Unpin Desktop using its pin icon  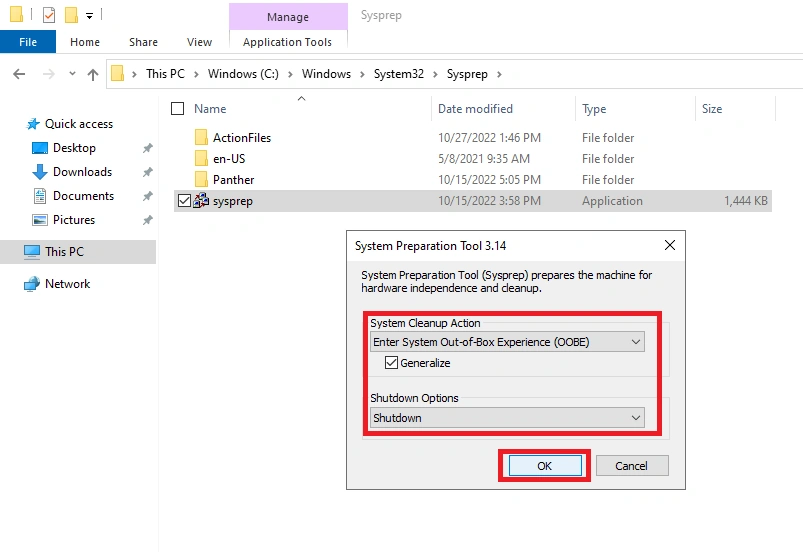tap(147, 148)
